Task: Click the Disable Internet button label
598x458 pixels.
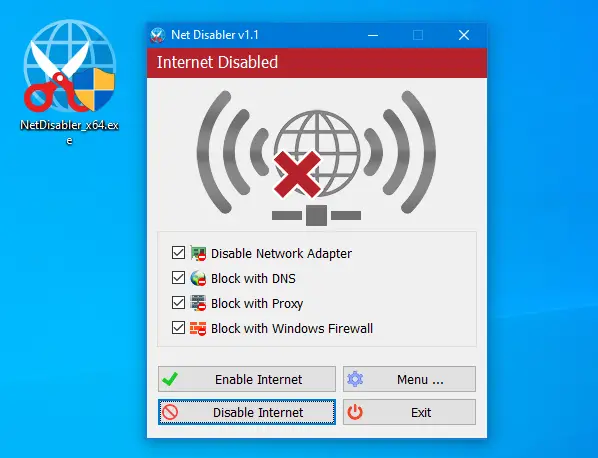Action: tap(258, 413)
